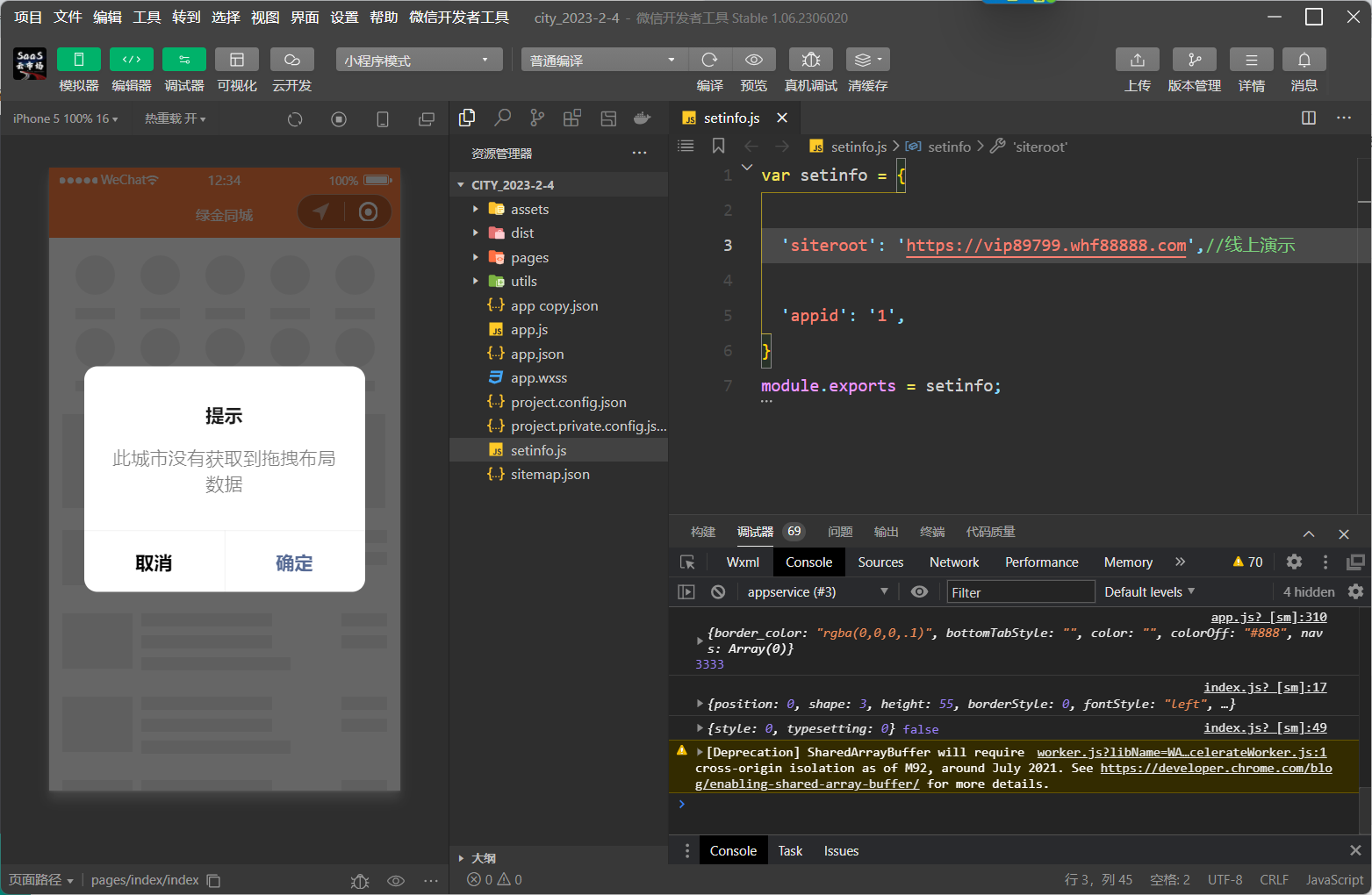Click the compile refresh icon

coord(710,59)
